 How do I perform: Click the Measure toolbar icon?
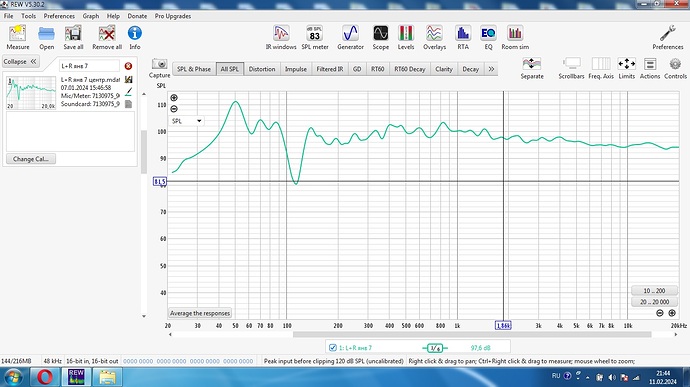point(18,37)
